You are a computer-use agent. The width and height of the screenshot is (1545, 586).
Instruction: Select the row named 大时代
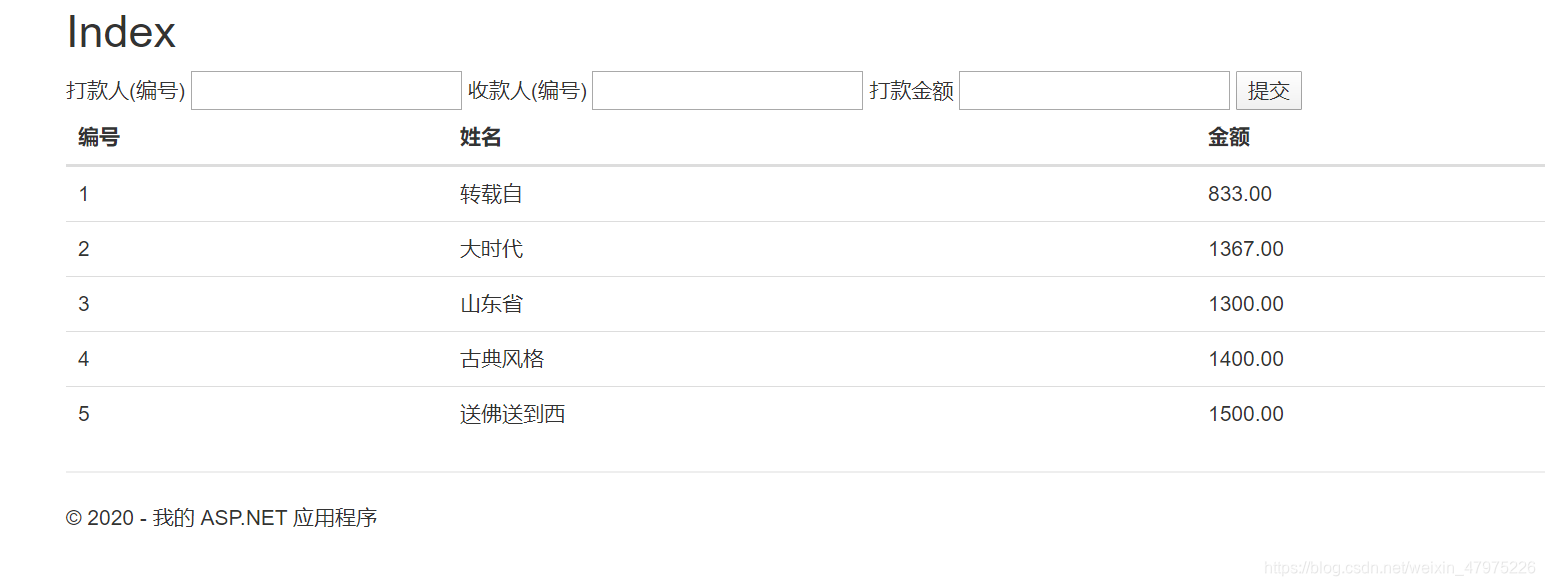coord(489,249)
